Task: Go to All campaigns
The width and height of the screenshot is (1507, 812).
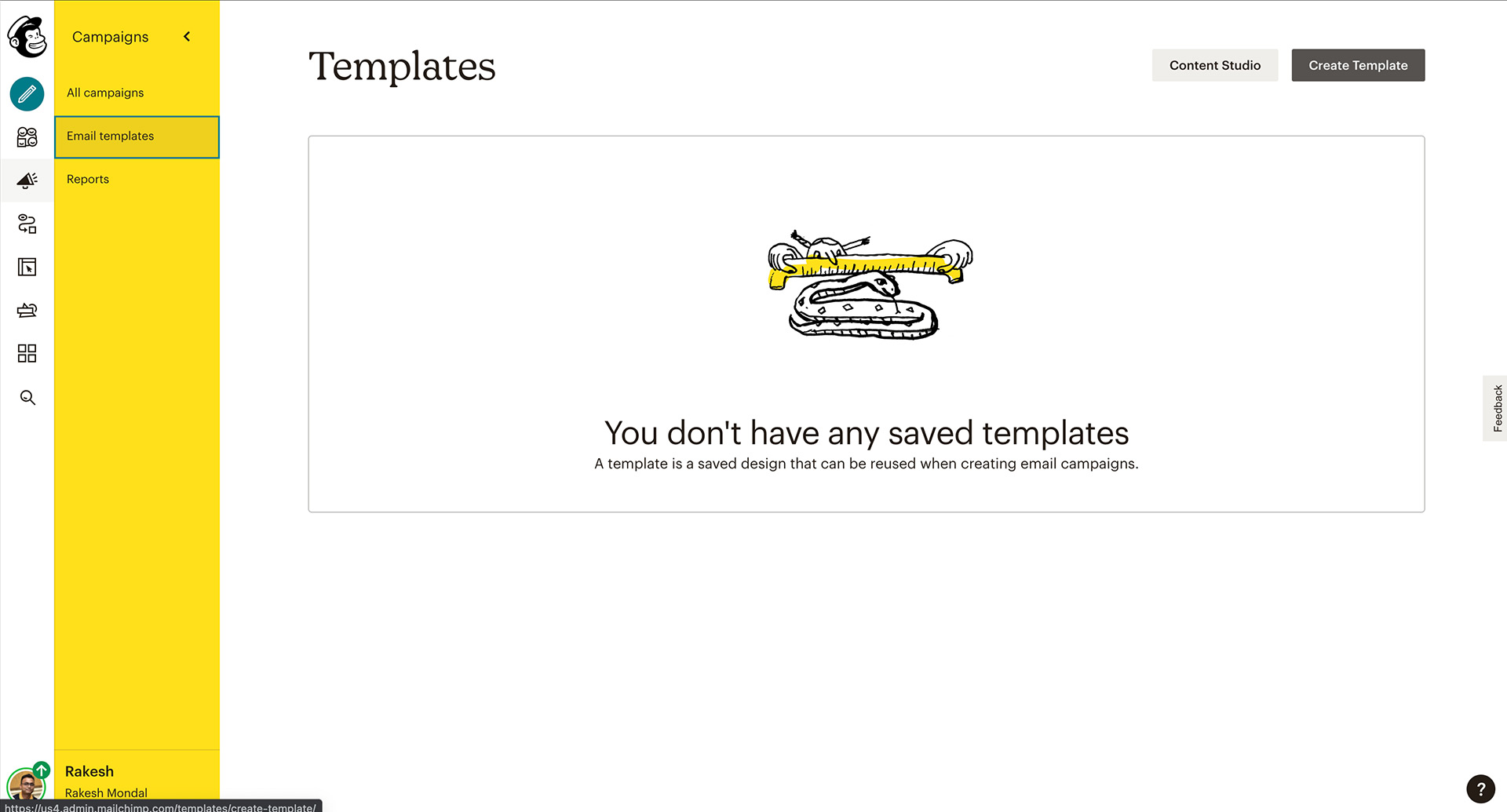Action: pyautogui.click(x=105, y=93)
